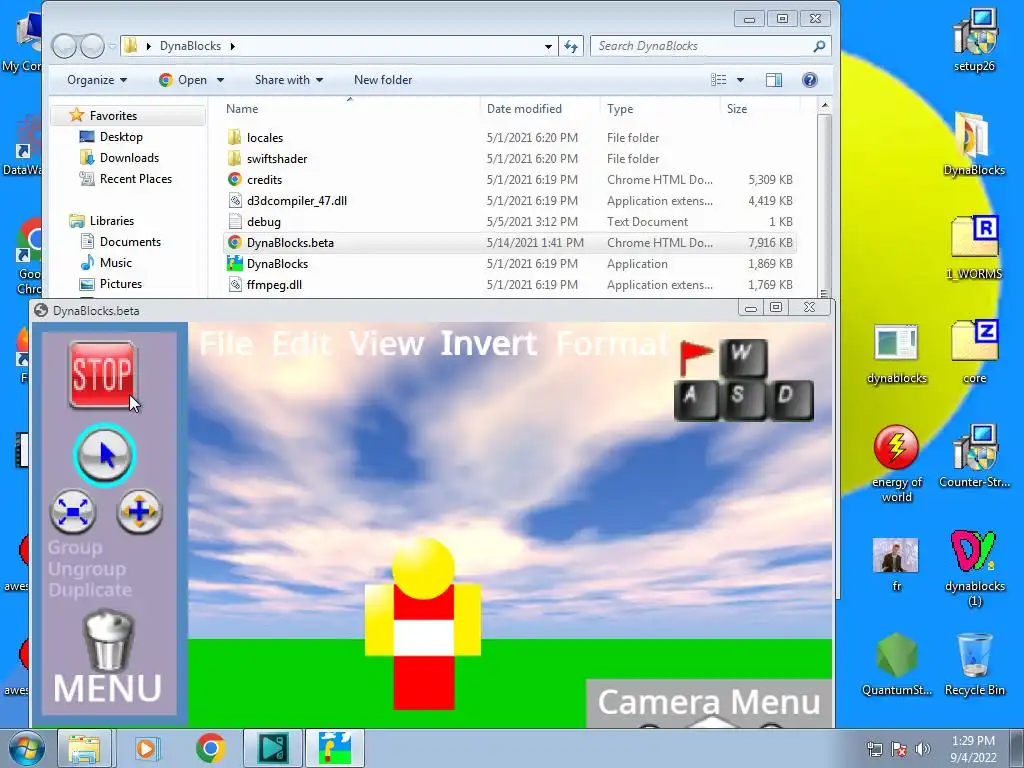Open the View menu in DynaBlocks
The width and height of the screenshot is (1024, 768).
[x=387, y=344]
